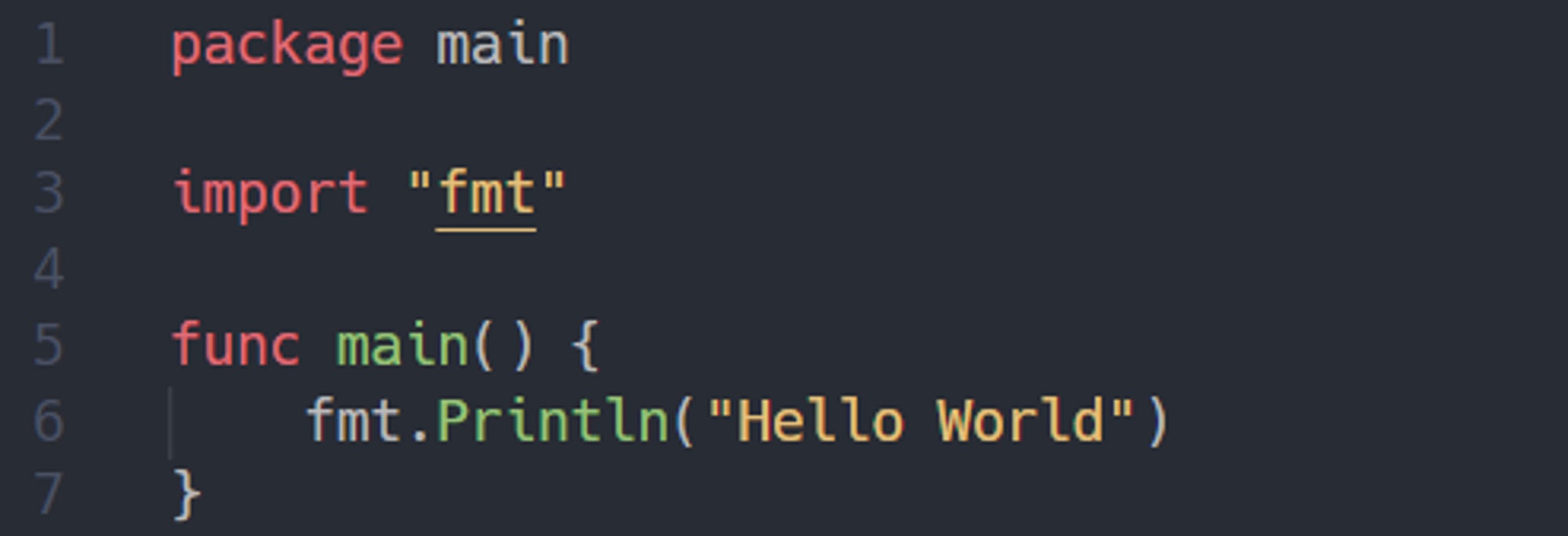This screenshot has height=536, width=1568.
Task: Click line number 5 in gutter
Action: click(49, 345)
